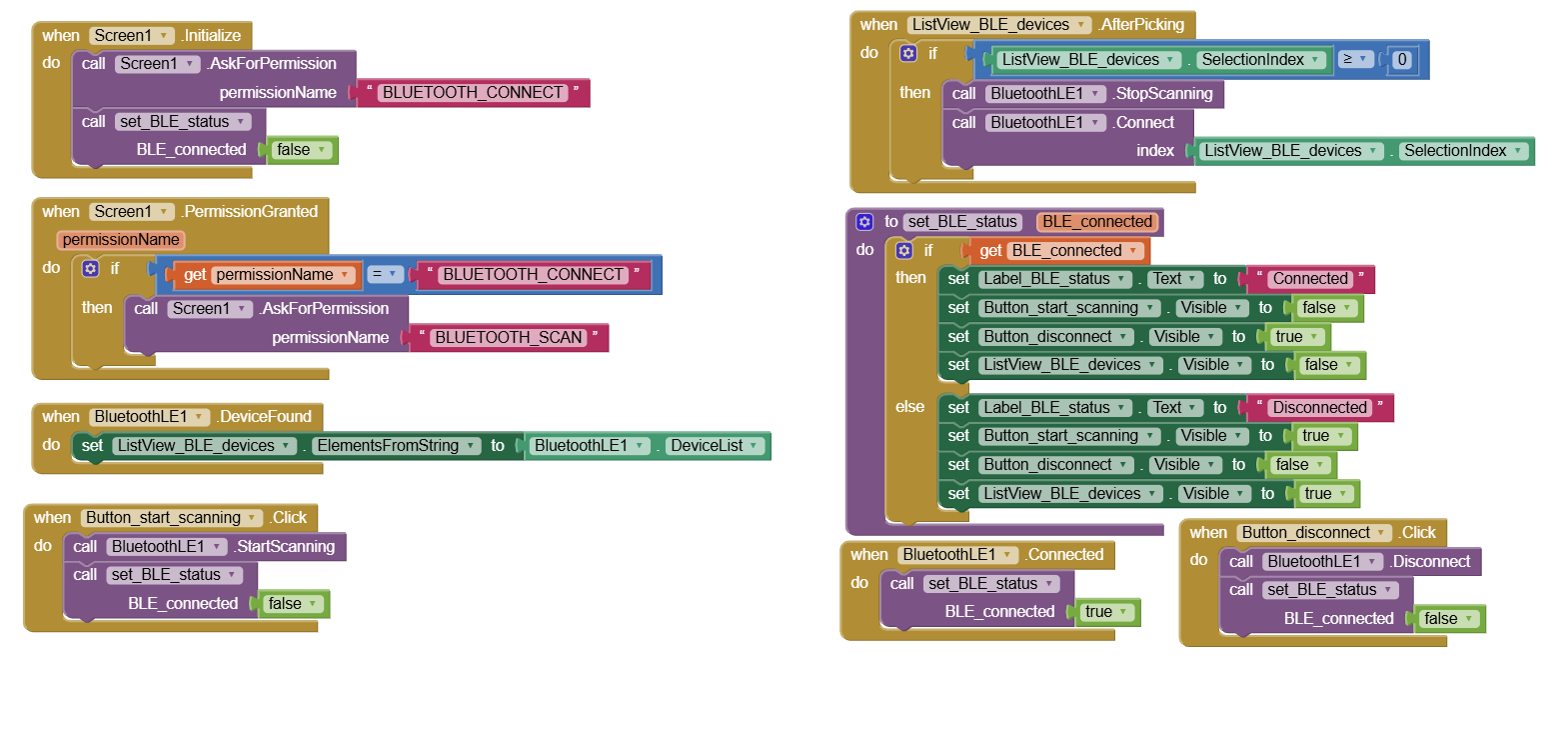Open BluetoothLE1 dropdown in DeviceFound event header
This screenshot has height=739, width=1568.
[150, 417]
